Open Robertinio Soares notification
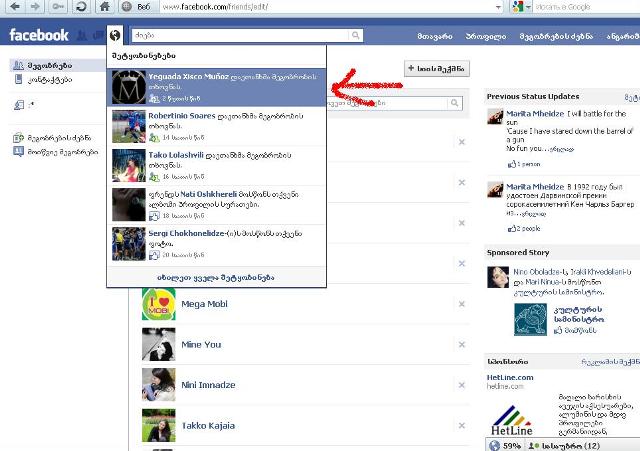The width and height of the screenshot is (640, 451). click(216, 127)
